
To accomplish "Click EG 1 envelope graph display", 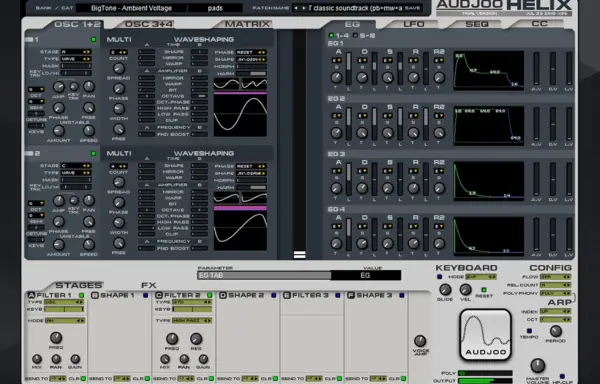I will (x=489, y=71).
